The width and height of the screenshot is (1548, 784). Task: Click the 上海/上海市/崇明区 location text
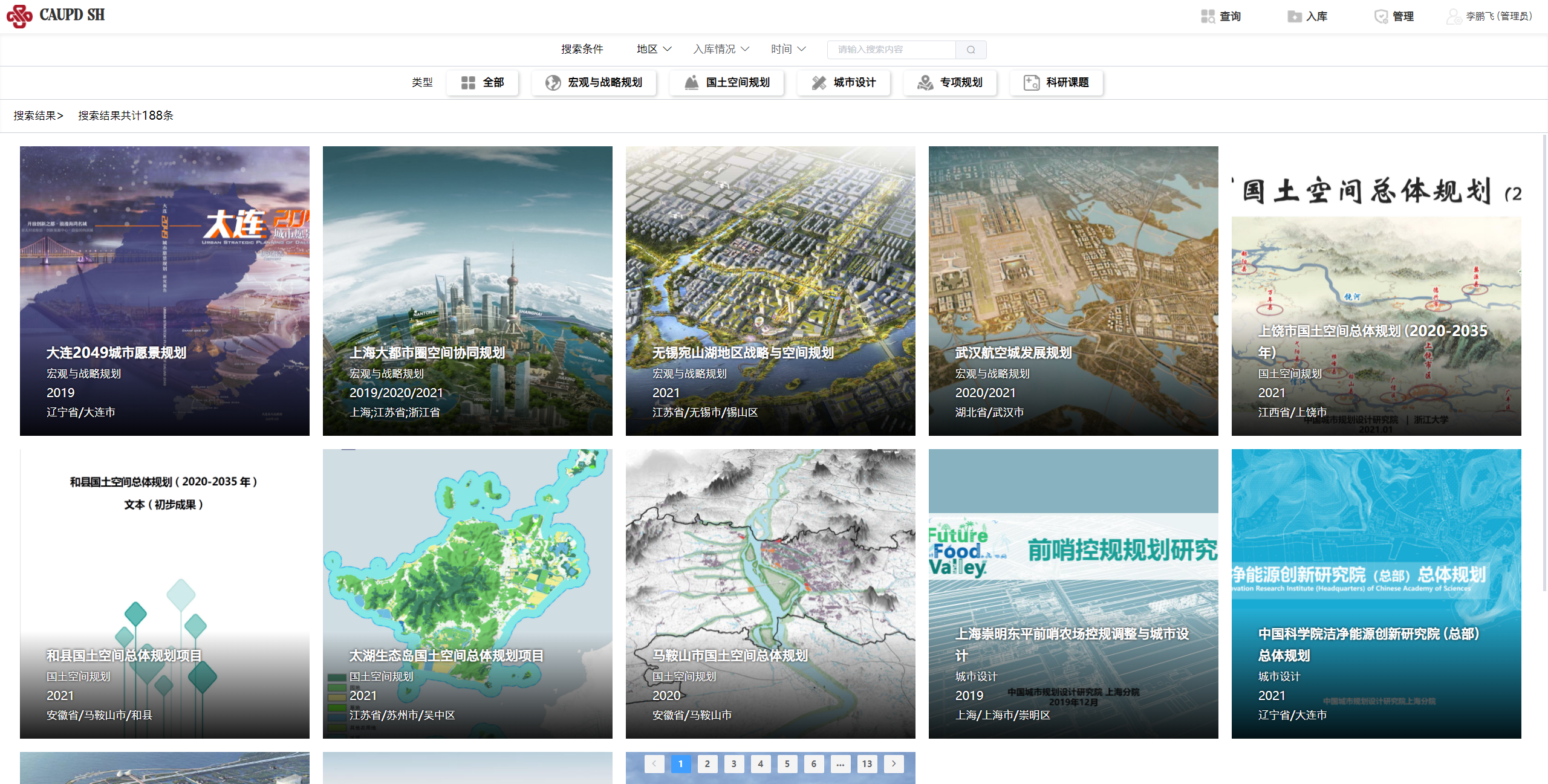tap(1003, 715)
